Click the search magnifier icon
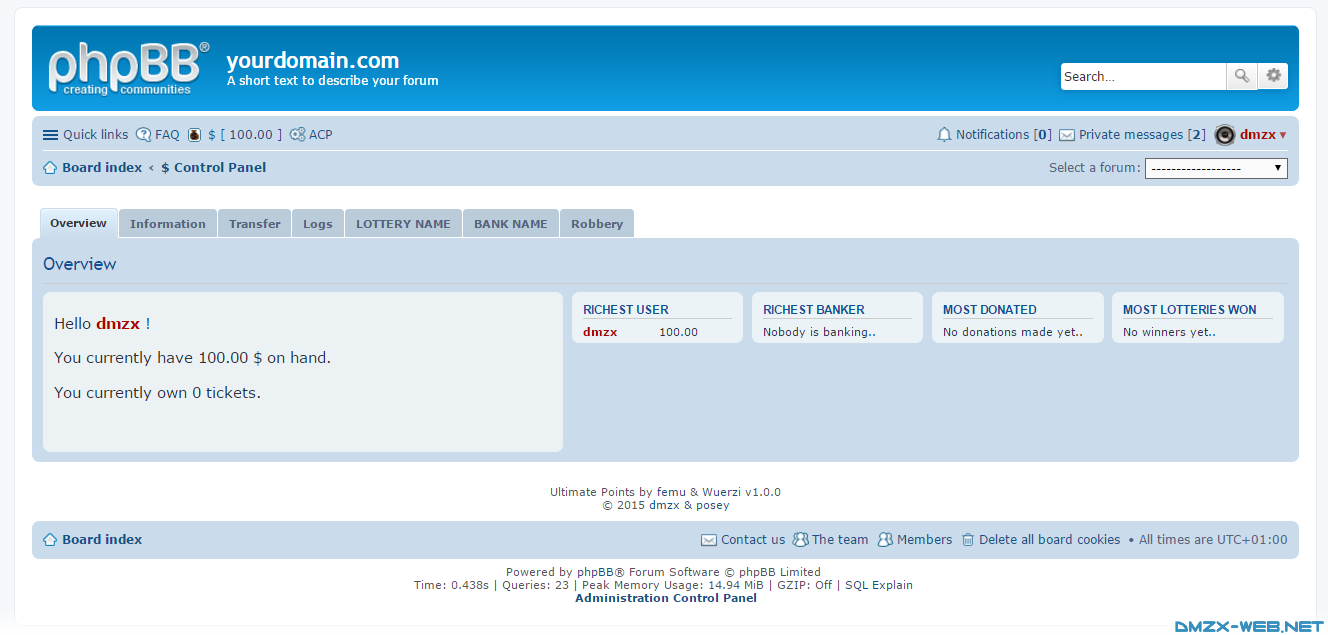Image resolution: width=1328 pixels, height=635 pixels. pyautogui.click(x=1241, y=76)
